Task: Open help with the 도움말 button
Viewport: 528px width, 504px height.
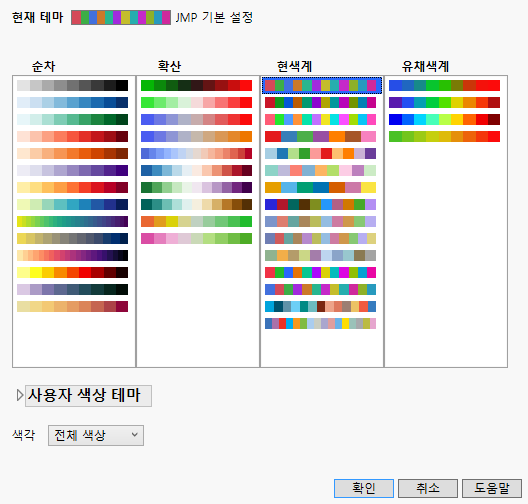Action: coord(492,488)
